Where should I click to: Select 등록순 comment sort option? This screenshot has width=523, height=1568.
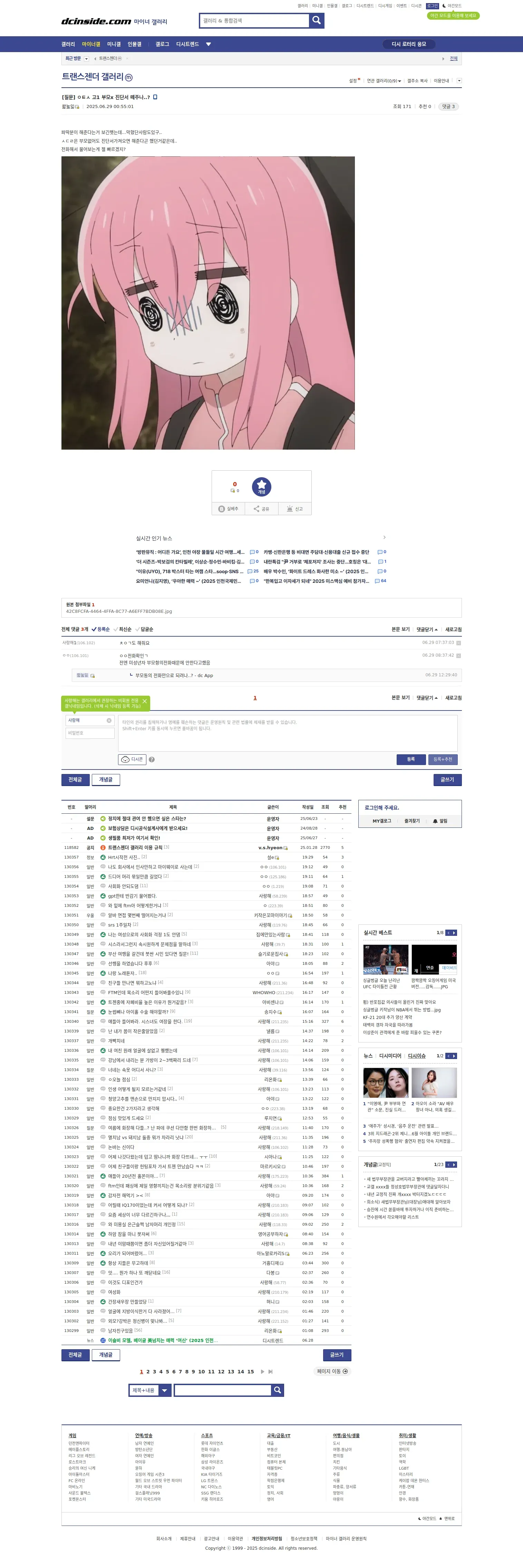(x=100, y=629)
